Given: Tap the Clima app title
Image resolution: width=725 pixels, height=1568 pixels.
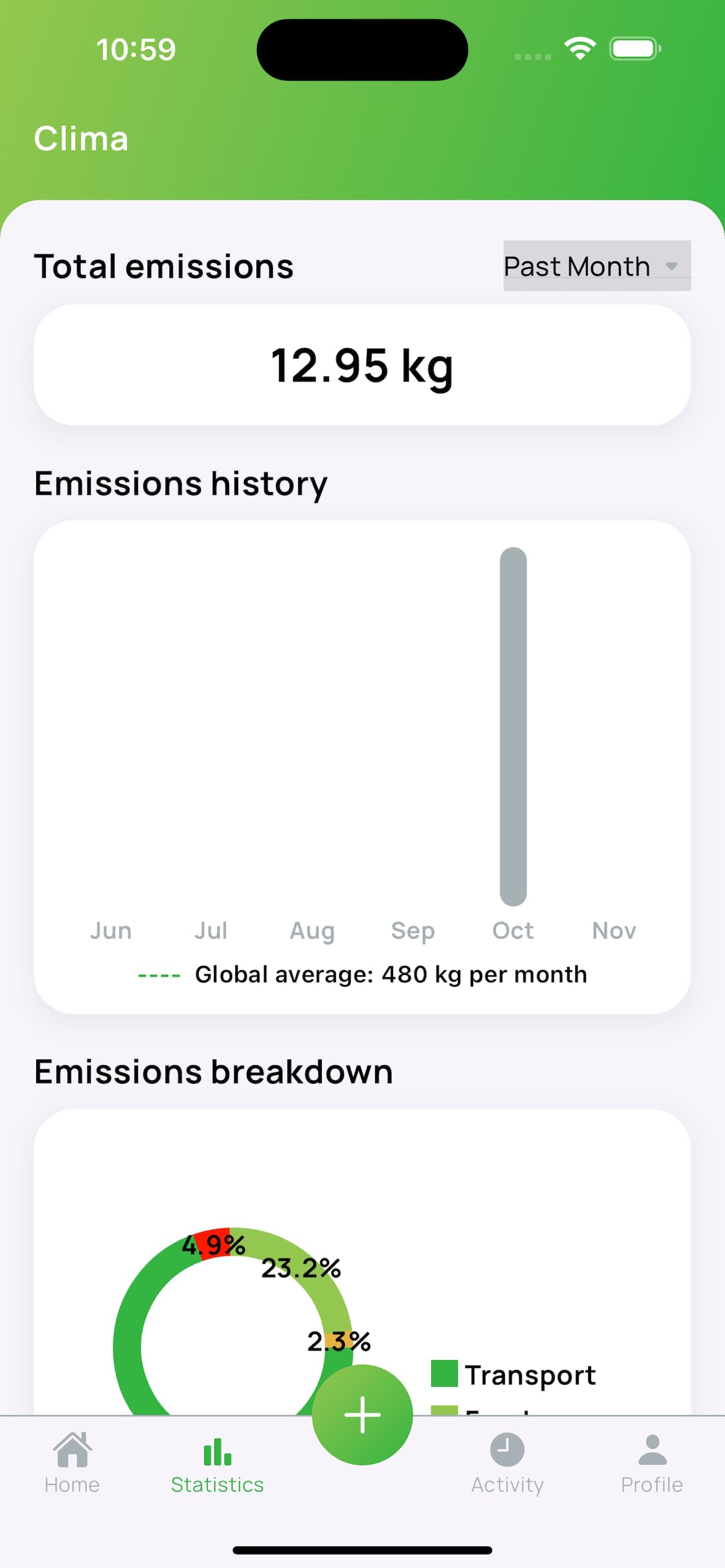Looking at the screenshot, I should click(81, 138).
